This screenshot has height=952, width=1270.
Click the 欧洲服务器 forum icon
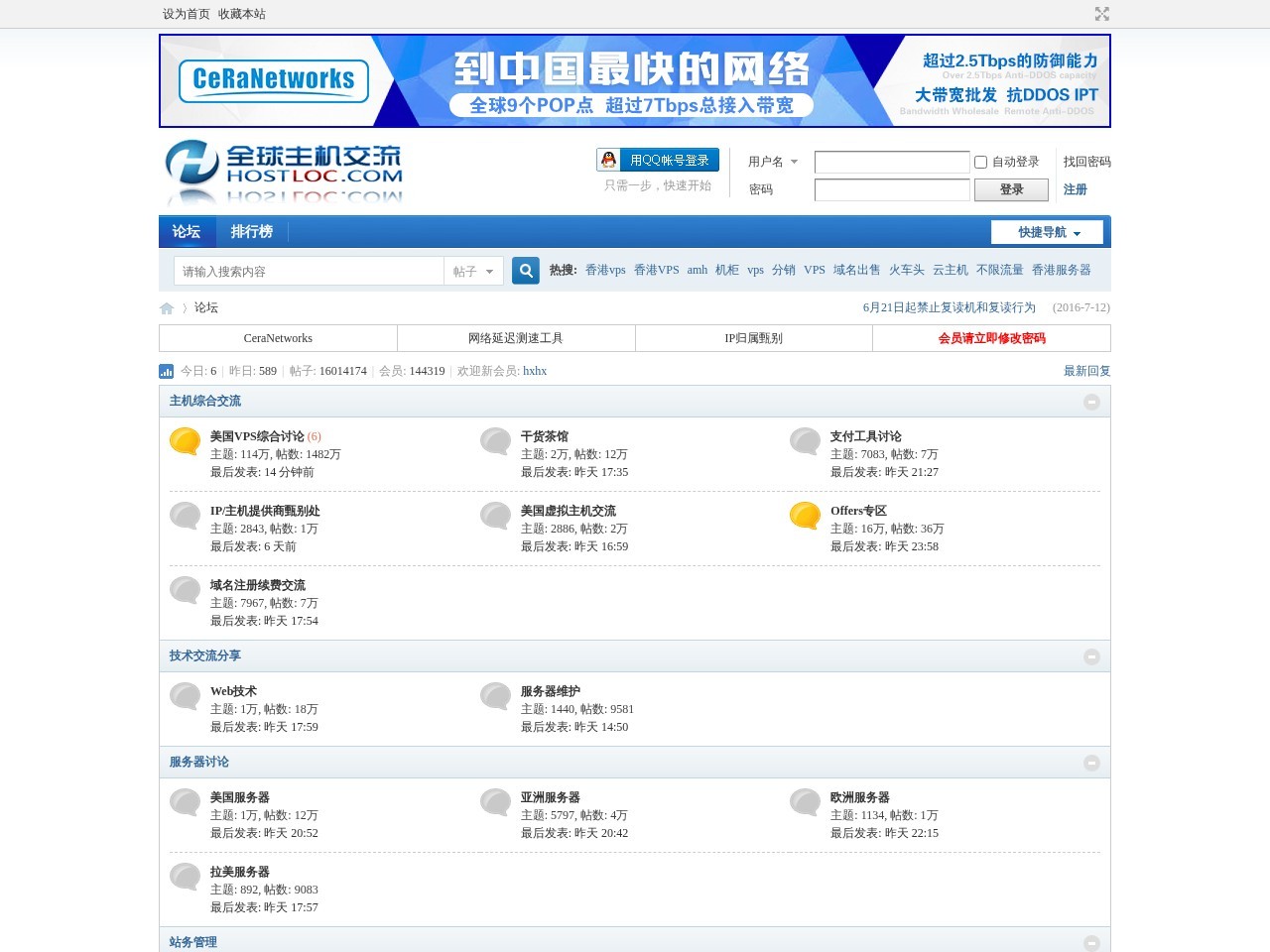tap(805, 803)
